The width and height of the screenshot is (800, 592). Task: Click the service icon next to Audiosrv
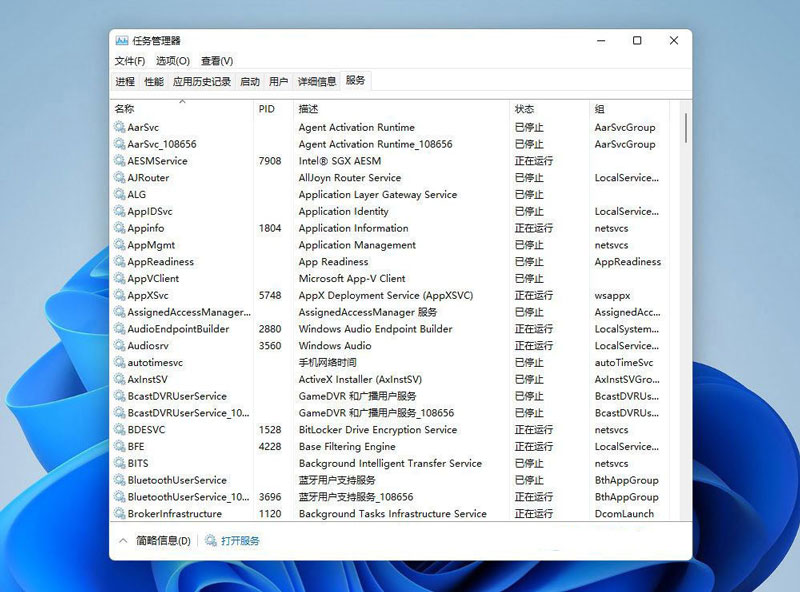point(120,346)
